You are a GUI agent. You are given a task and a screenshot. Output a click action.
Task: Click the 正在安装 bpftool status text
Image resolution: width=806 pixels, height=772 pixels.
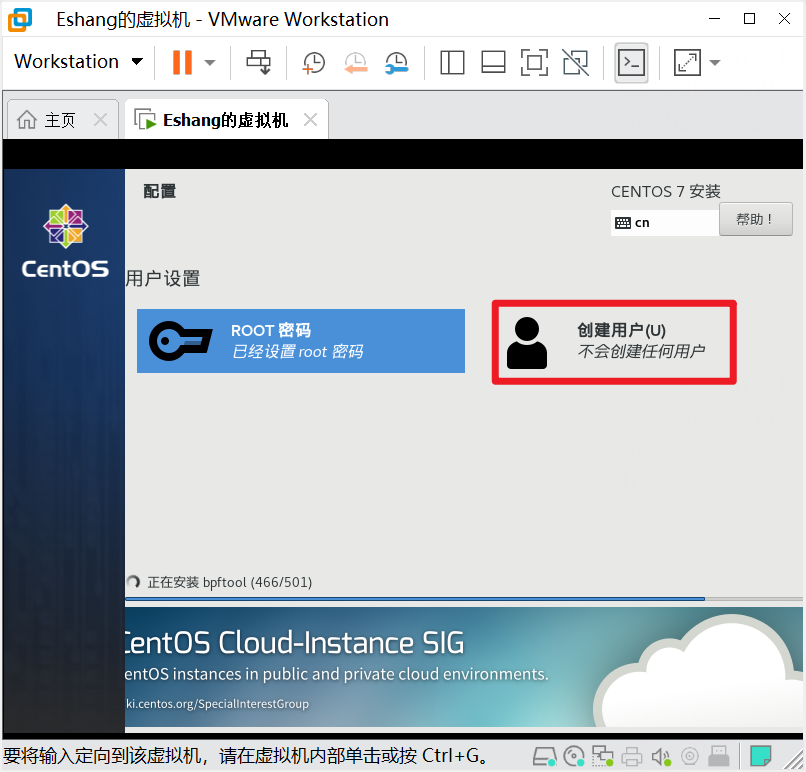coord(230,582)
